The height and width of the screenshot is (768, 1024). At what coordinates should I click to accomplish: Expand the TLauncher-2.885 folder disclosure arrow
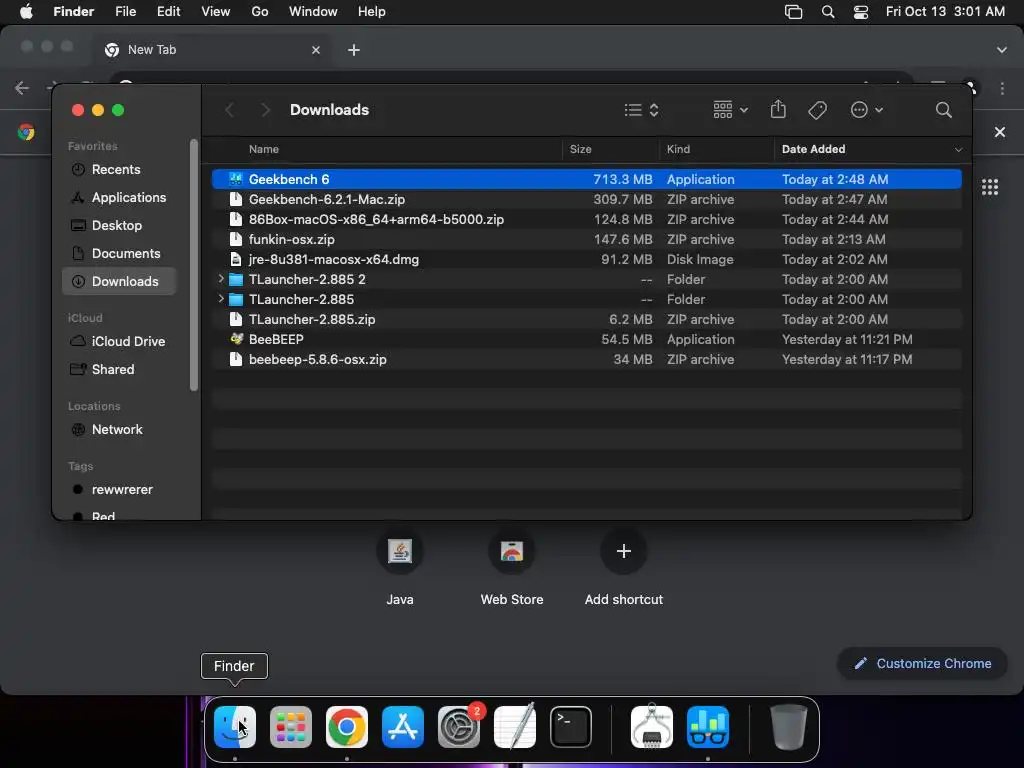coord(221,299)
